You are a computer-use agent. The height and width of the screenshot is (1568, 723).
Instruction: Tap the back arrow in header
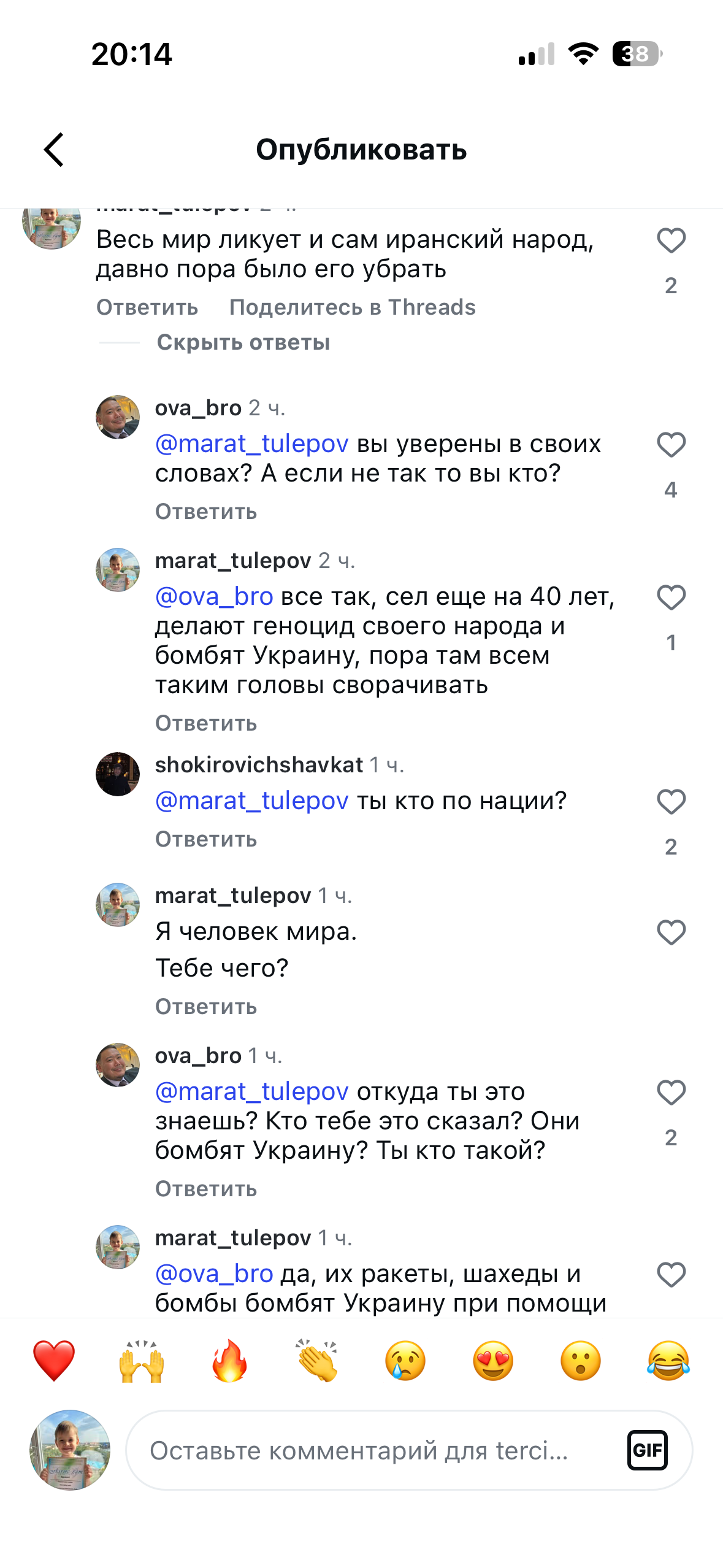54,150
